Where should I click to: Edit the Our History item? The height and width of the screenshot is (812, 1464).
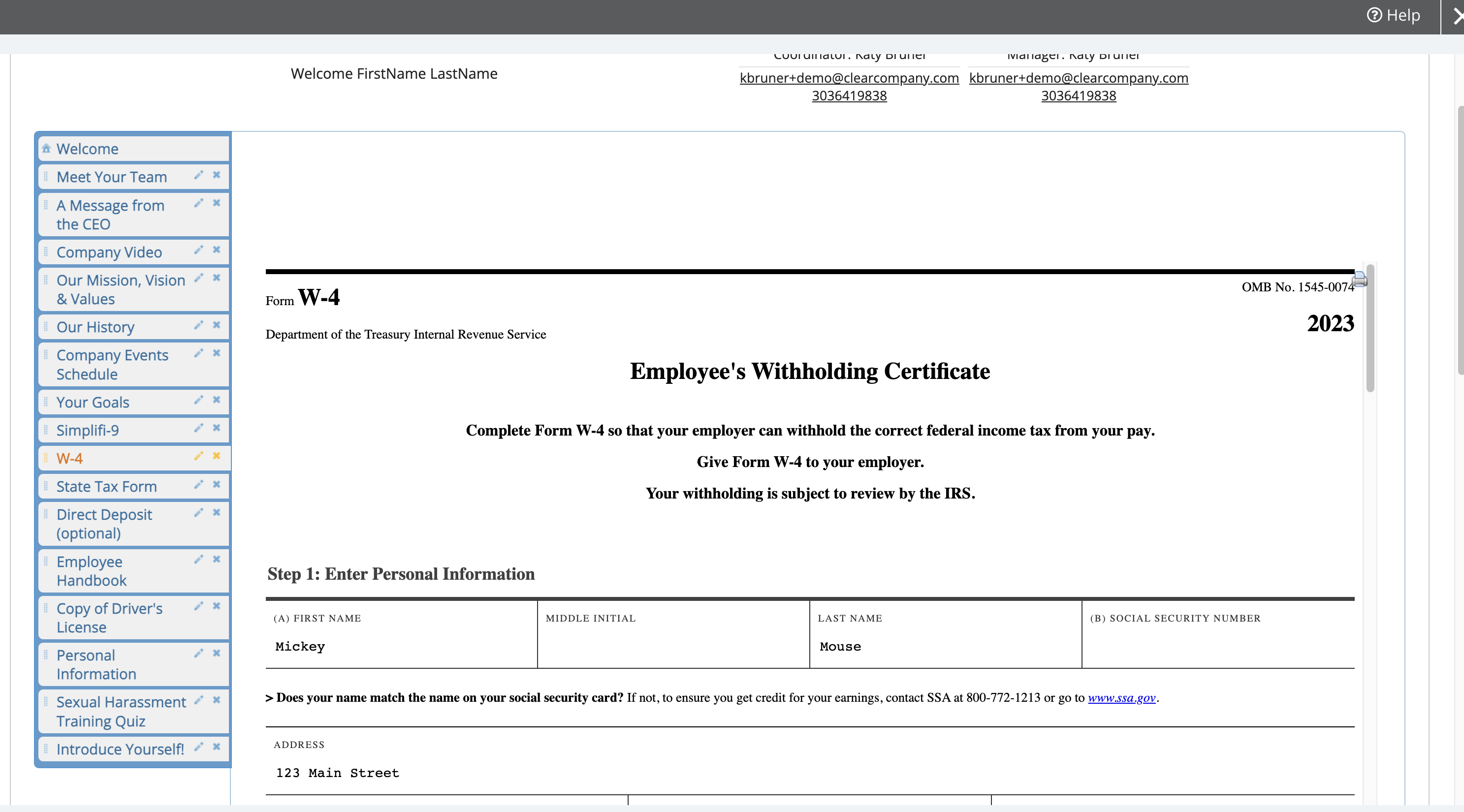(198, 325)
